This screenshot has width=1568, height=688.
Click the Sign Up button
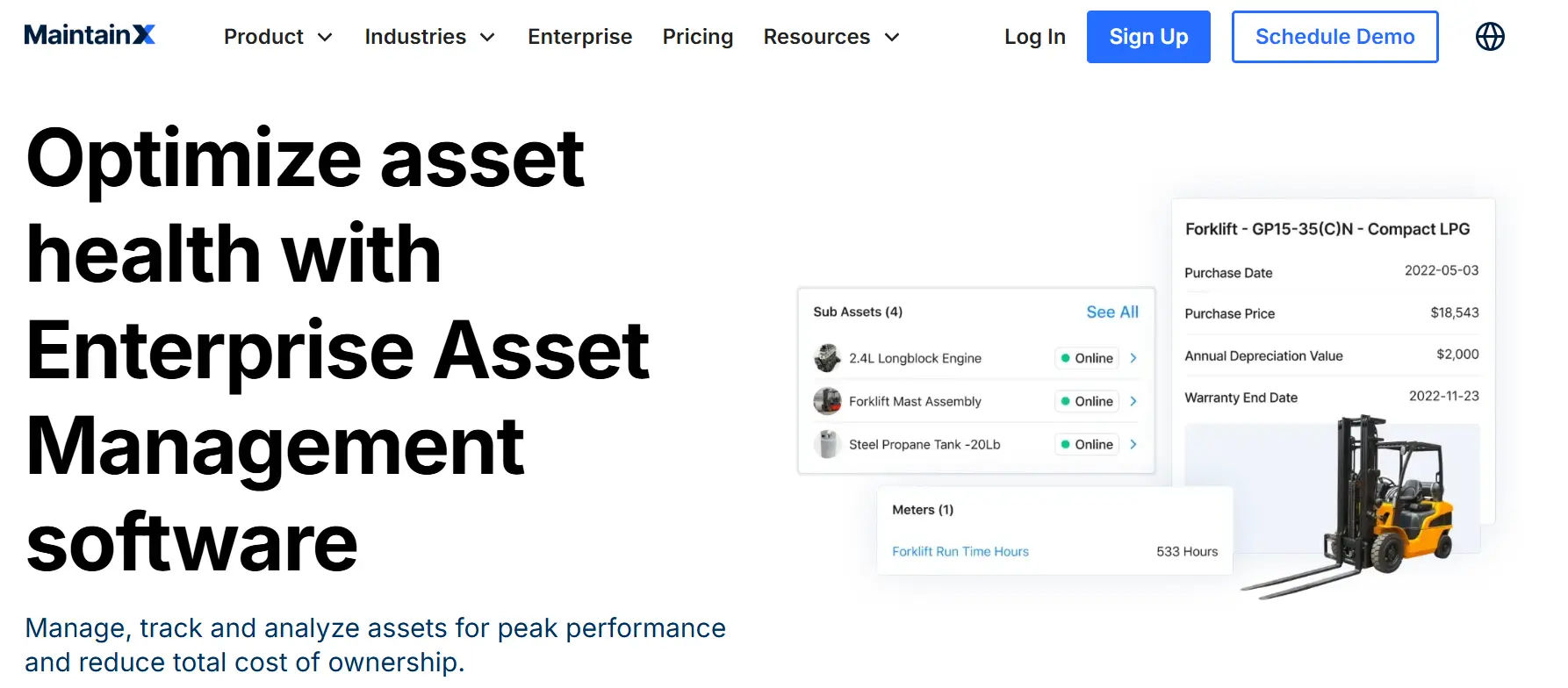tap(1148, 36)
